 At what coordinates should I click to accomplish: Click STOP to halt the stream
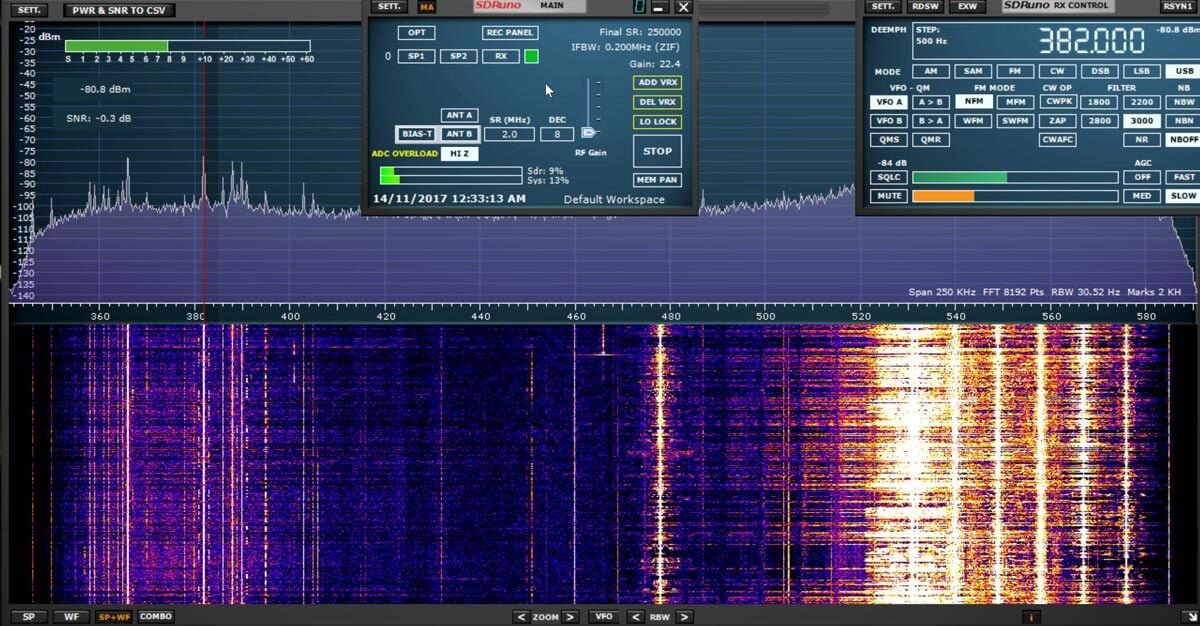pyautogui.click(x=657, y=151)
